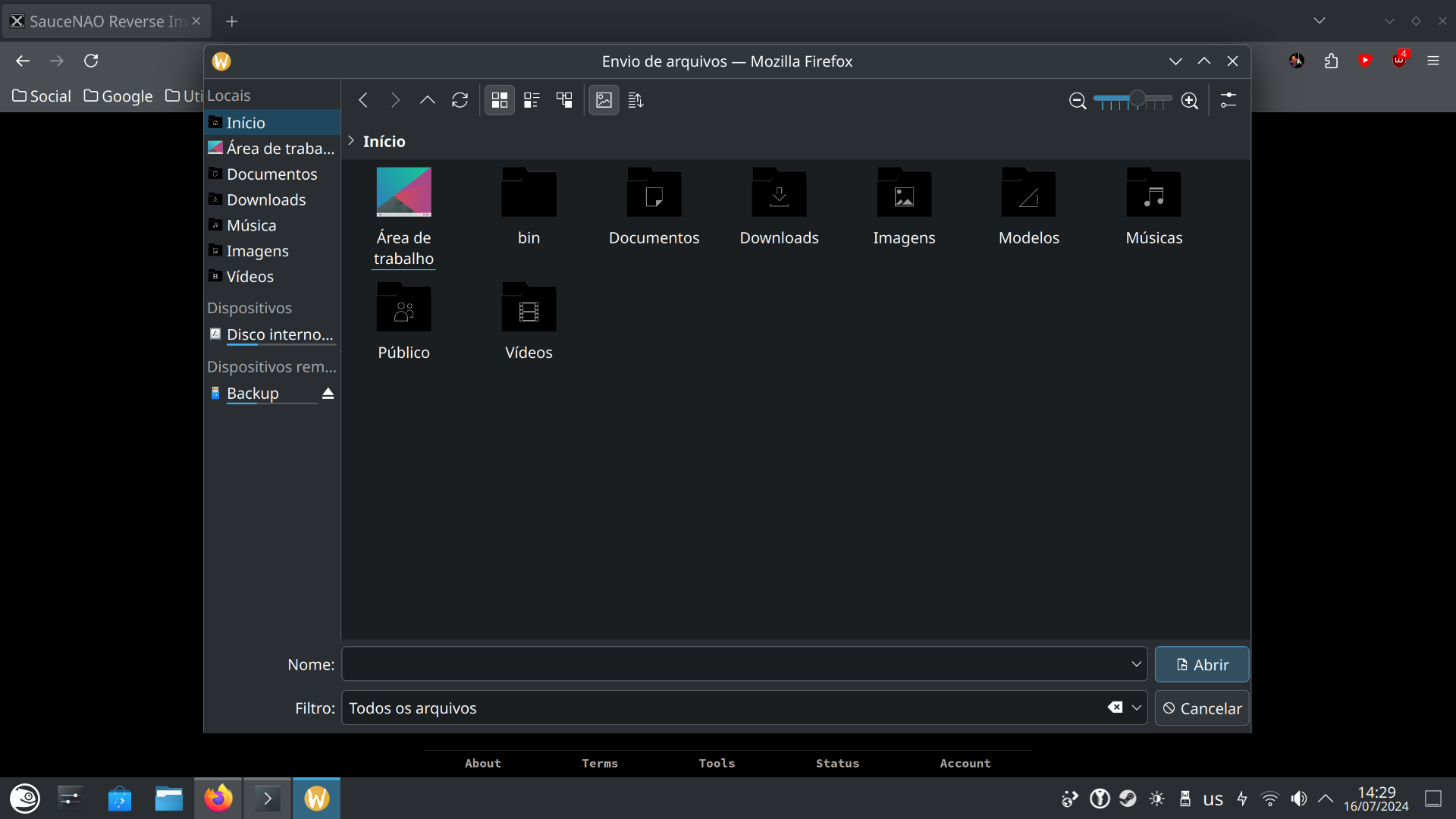Open the Filtro filter dropdown
Image resolution: width=1456 pixels, height=819 pixels.
[x=1136, y=708]
